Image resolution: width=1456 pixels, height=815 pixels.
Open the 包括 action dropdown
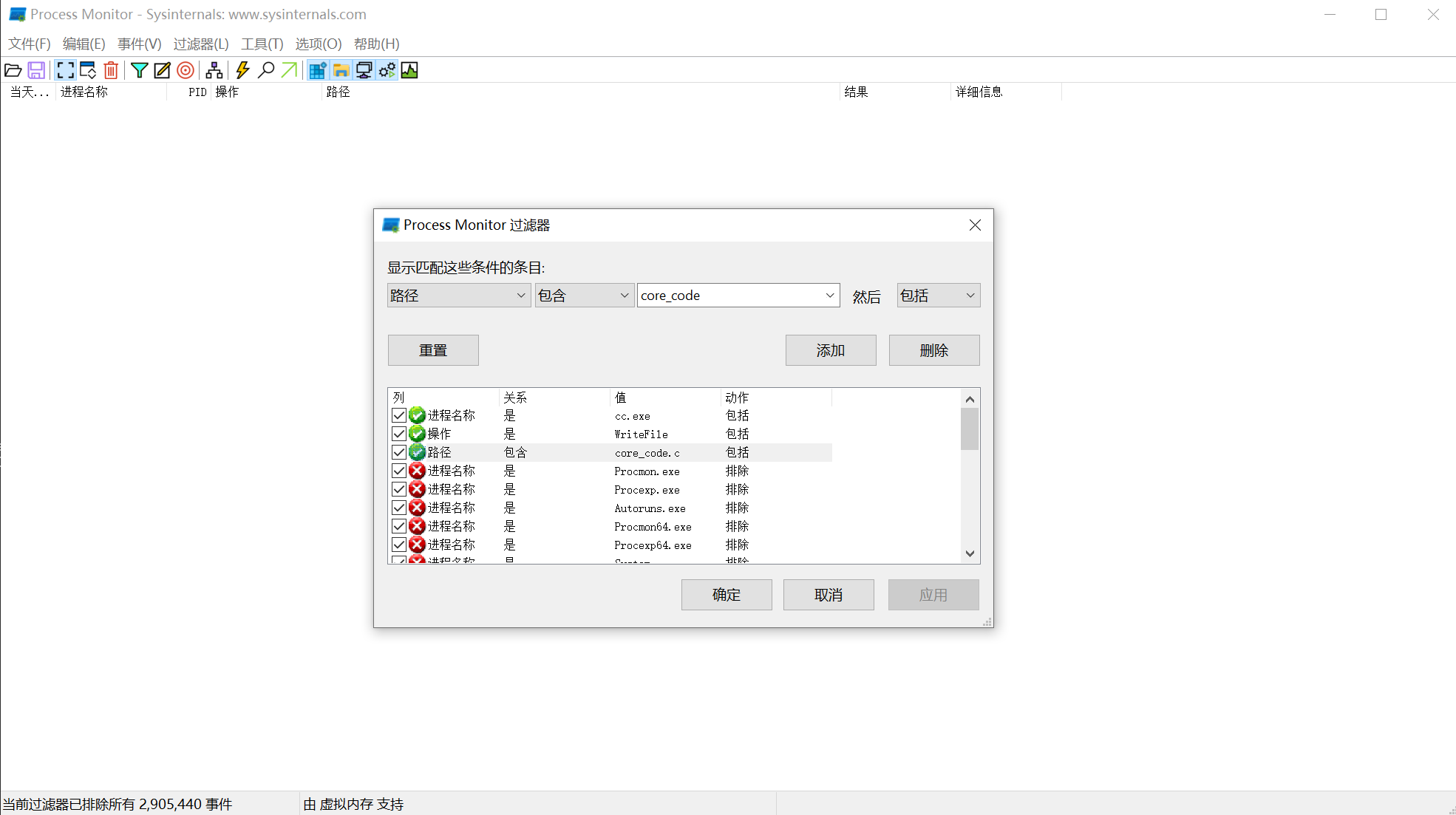coord(938,296)
